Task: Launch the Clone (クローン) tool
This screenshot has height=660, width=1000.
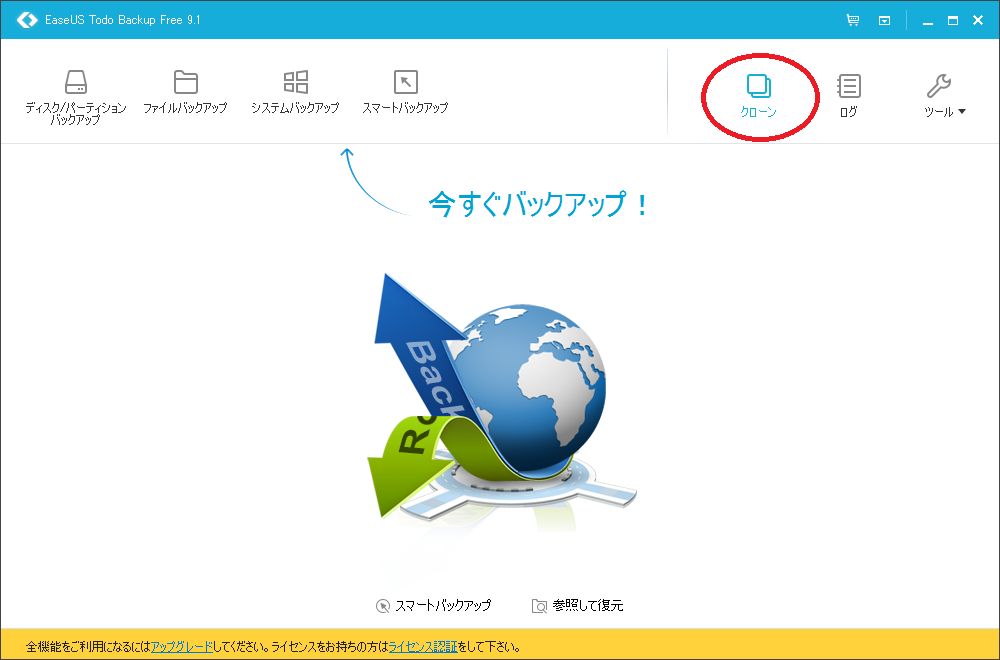Action: (x=758, y=96)
